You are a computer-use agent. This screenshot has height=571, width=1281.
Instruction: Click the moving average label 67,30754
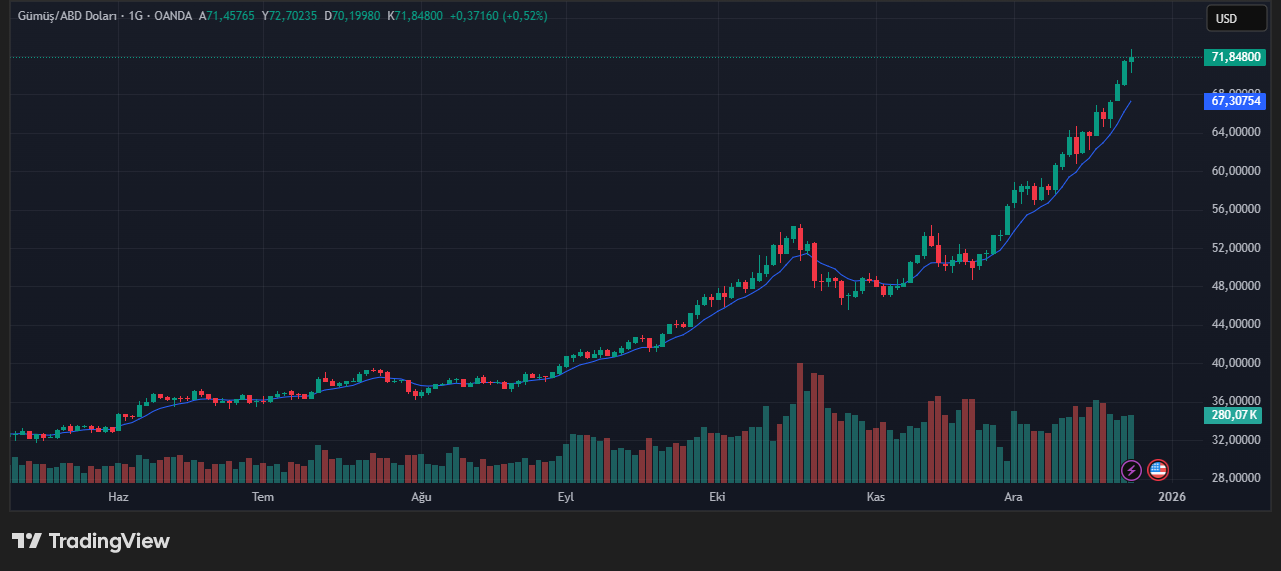[1235, 101]
